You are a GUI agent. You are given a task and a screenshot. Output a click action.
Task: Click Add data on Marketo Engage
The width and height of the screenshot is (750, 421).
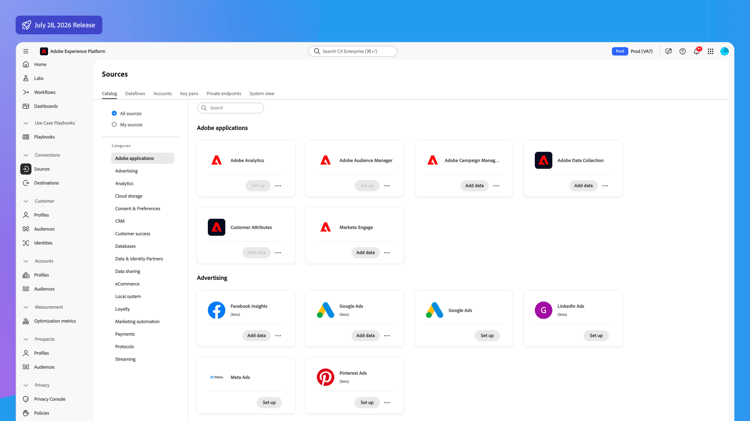coord(365,253)
